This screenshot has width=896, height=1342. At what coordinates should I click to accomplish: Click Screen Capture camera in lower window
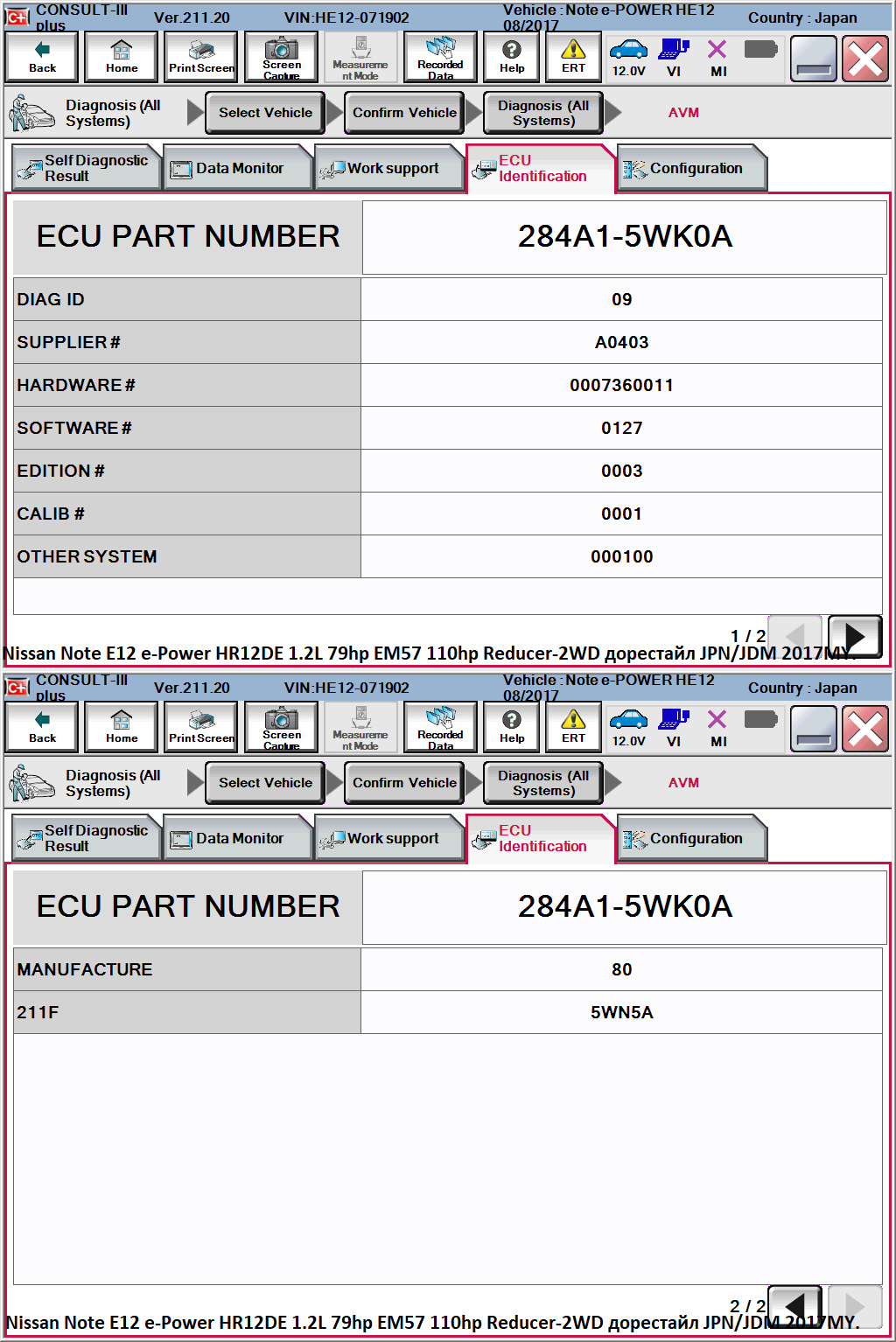click(281, 727)
